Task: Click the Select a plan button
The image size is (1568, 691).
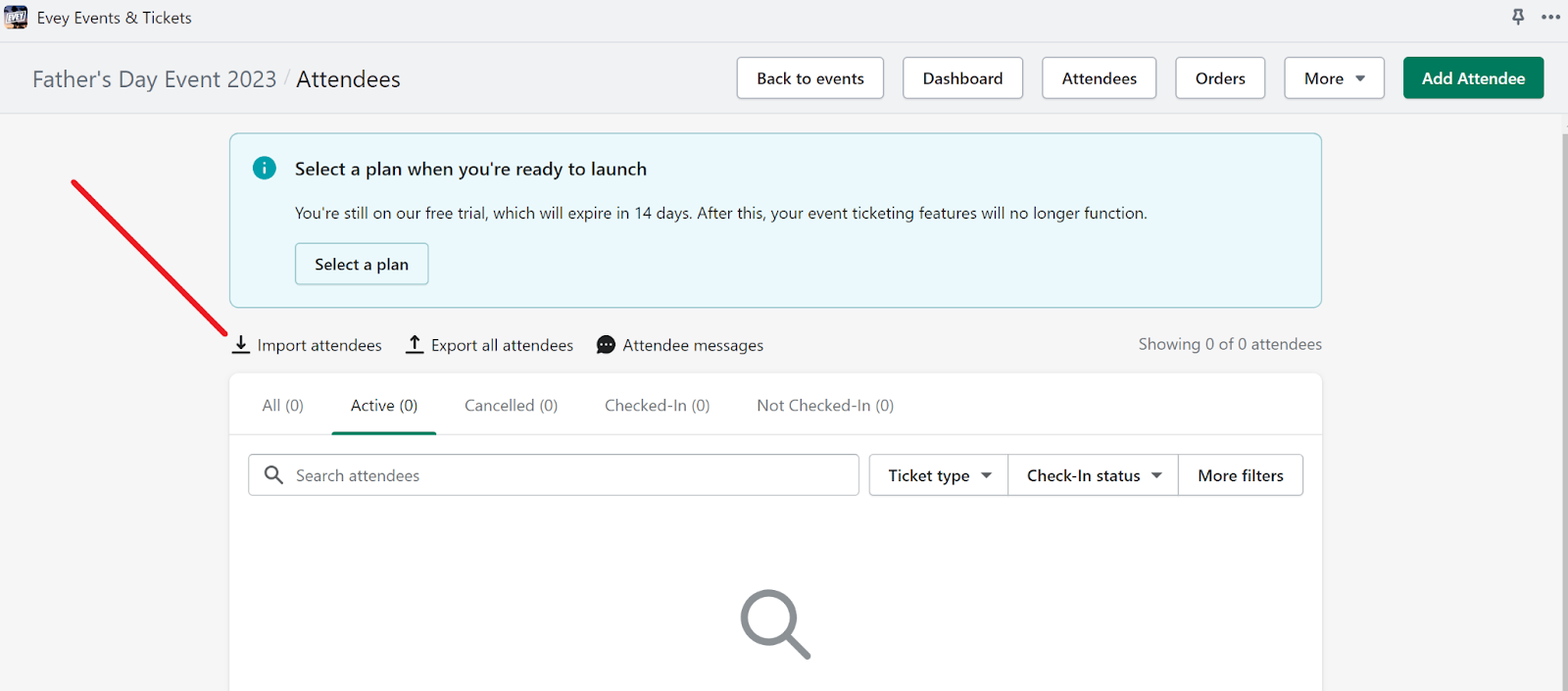Action: (362, 265)
